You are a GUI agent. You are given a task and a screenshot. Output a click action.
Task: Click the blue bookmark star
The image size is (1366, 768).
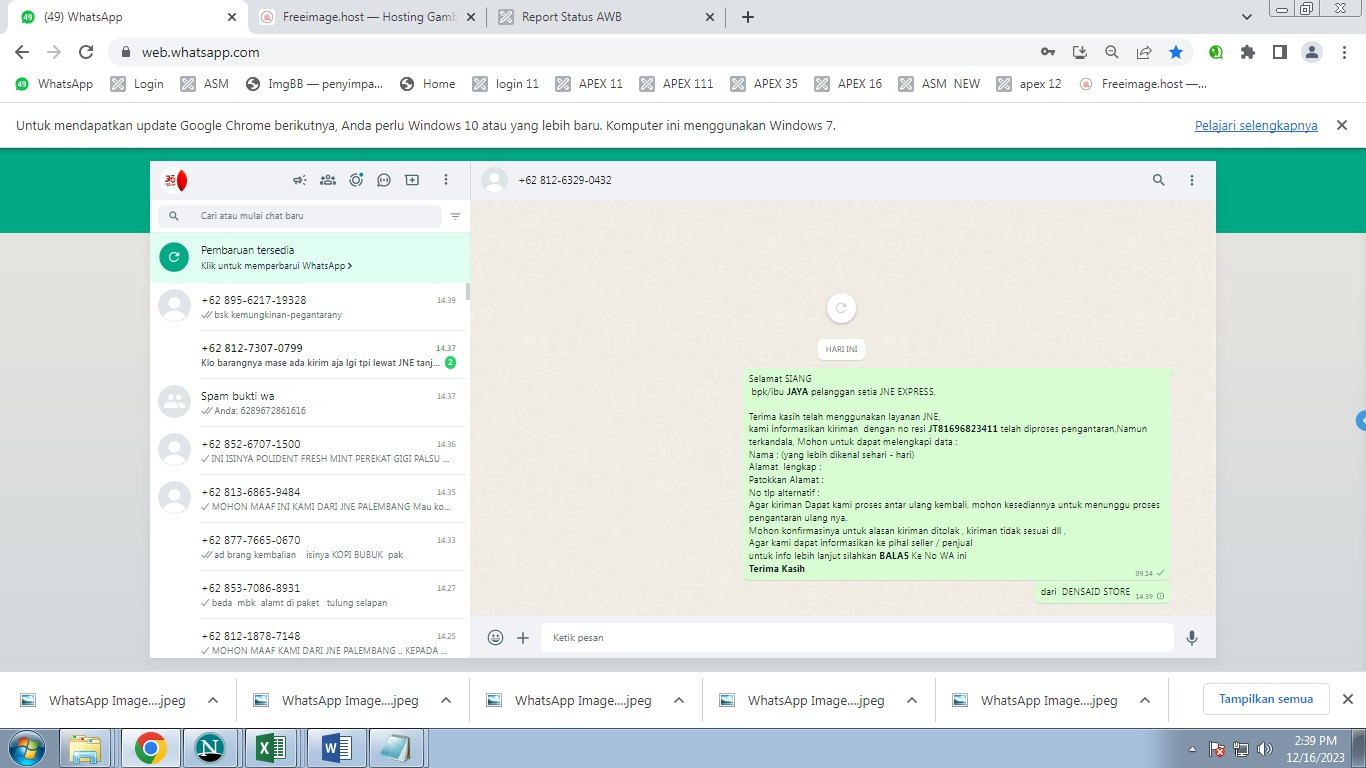(x=1176, y=52)
